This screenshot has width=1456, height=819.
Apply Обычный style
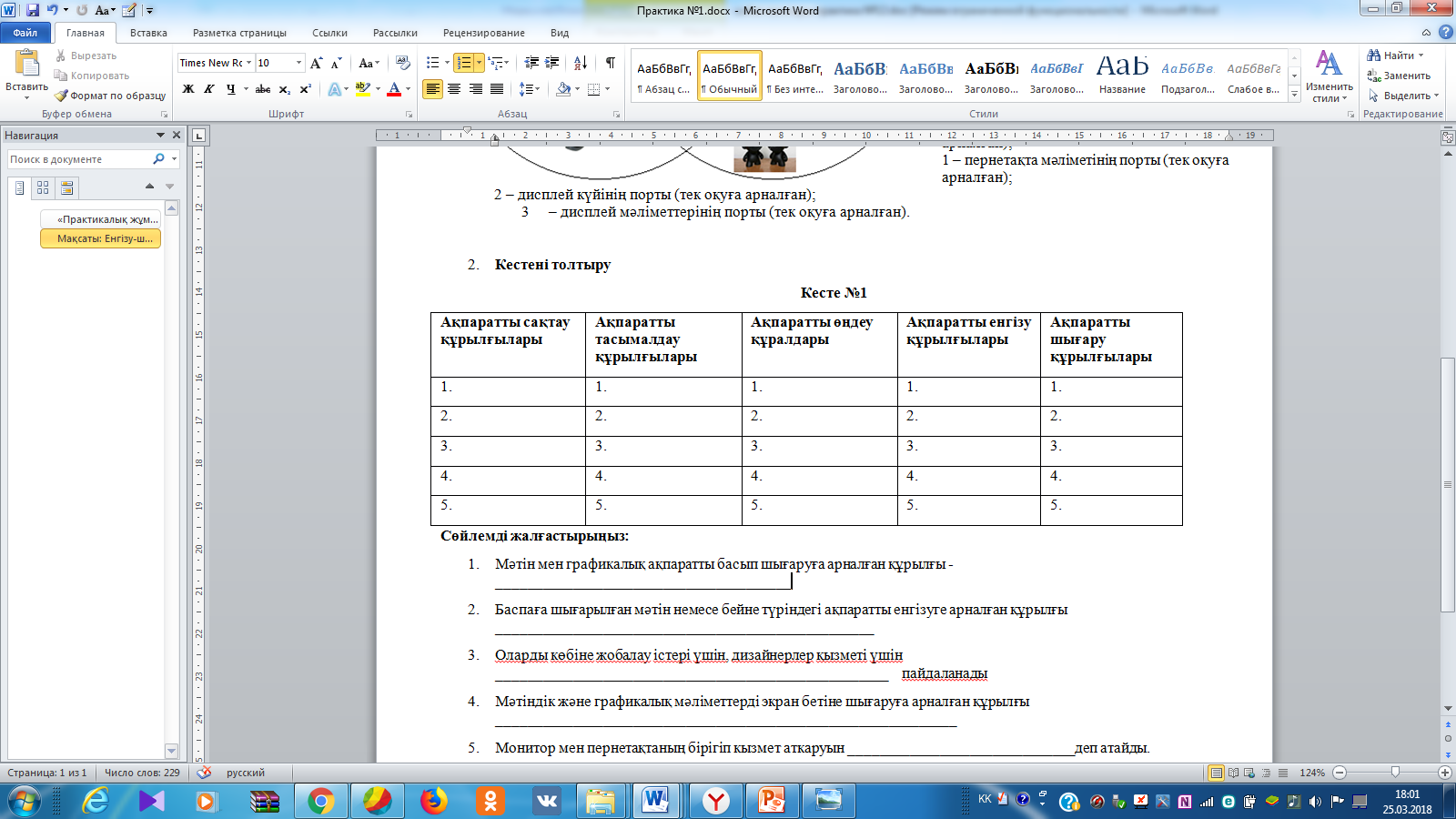coord(729,76)
